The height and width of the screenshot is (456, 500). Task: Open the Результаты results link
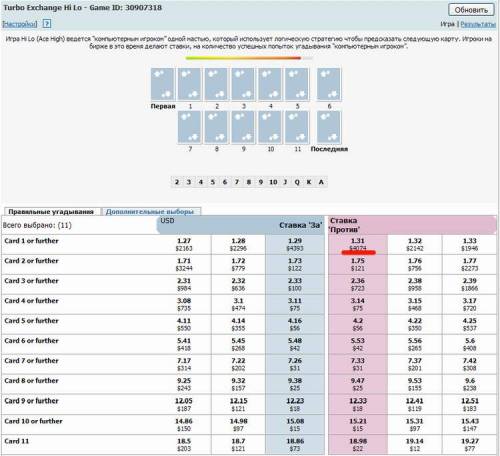(478, 24)
